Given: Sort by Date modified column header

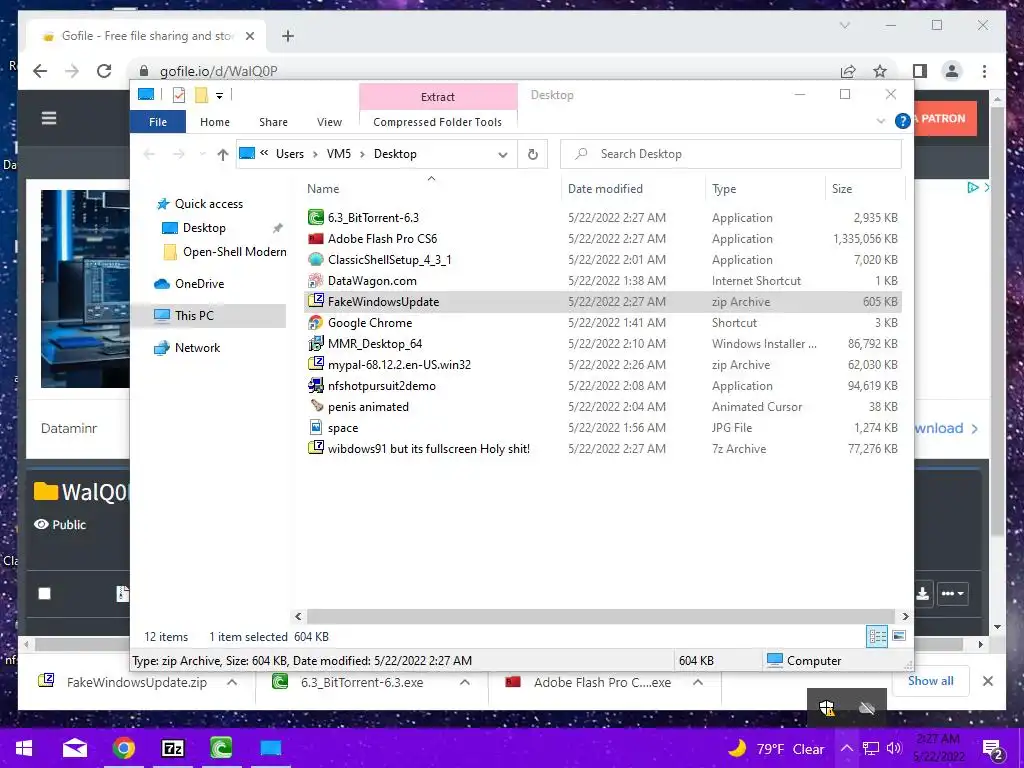Looking at the screenshot, I should [605, 189].
